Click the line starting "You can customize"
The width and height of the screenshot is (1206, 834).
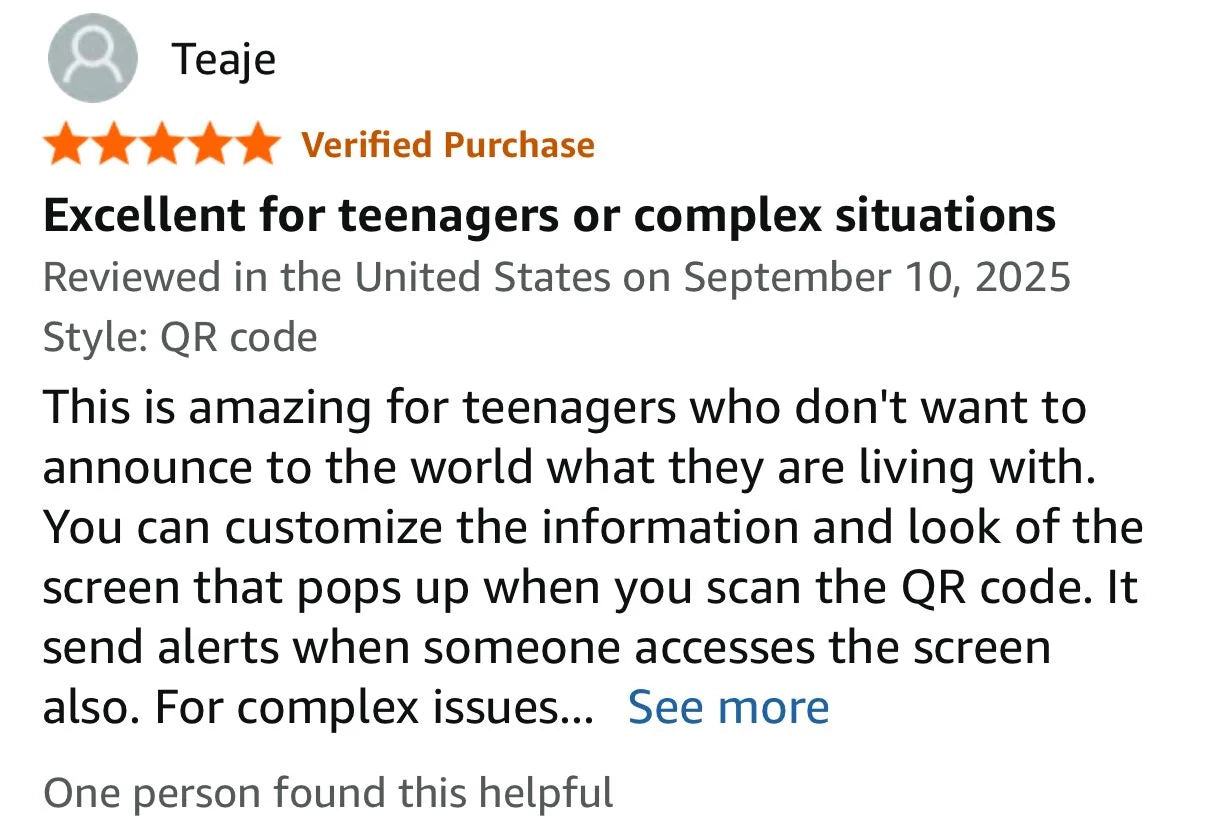(x=592, y=527)
